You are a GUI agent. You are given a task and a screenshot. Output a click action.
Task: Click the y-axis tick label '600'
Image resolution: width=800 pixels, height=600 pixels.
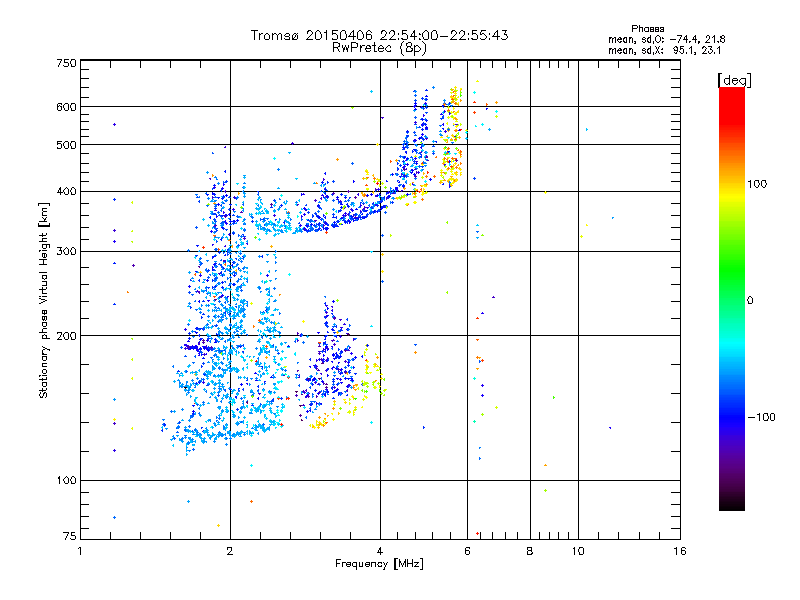click(x=66, y=107)
